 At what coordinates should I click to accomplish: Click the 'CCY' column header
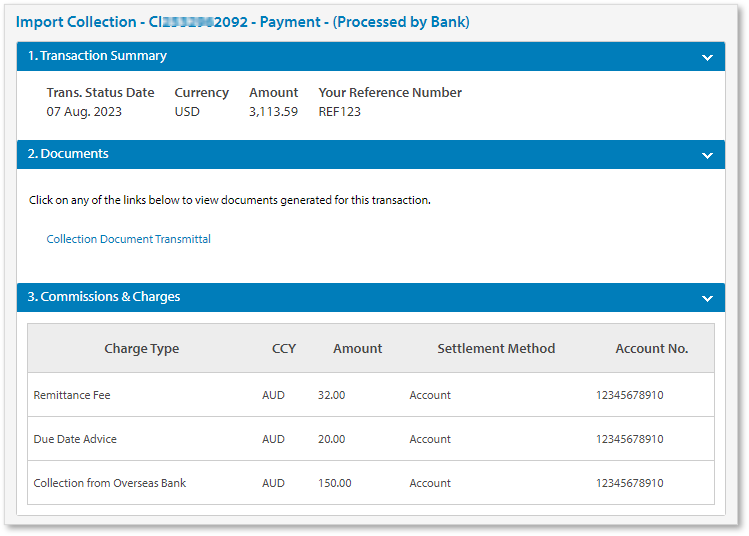[284, 349]
